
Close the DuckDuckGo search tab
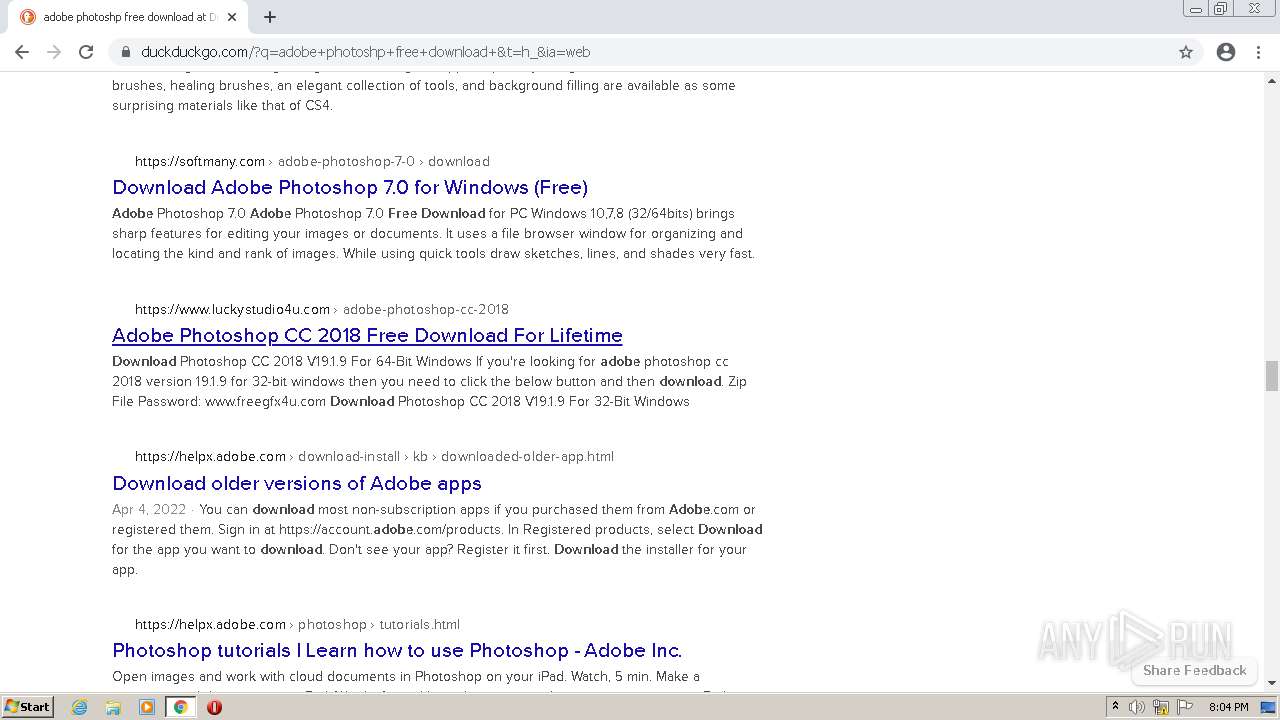[x=232, y=17]
